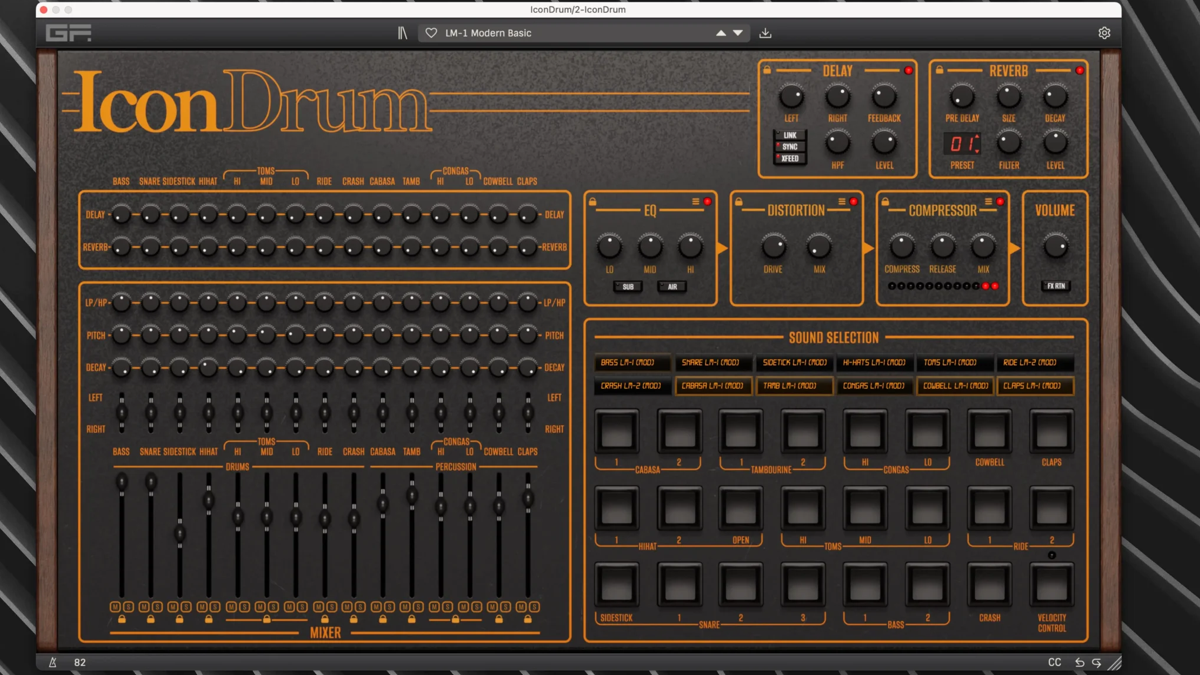Viewport: 1200px width, 675px height.
Task: Click the Congas group lock in mixer
Action: [455, 619]
